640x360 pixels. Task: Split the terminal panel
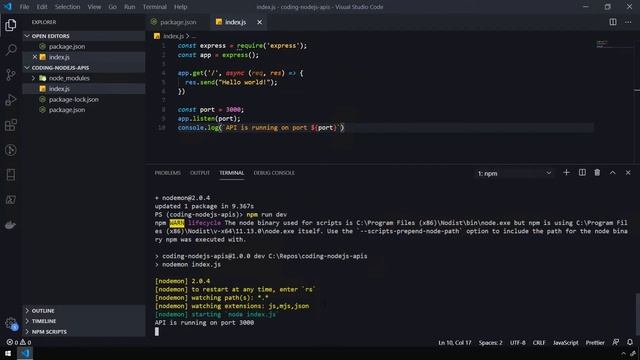[582, 173]
